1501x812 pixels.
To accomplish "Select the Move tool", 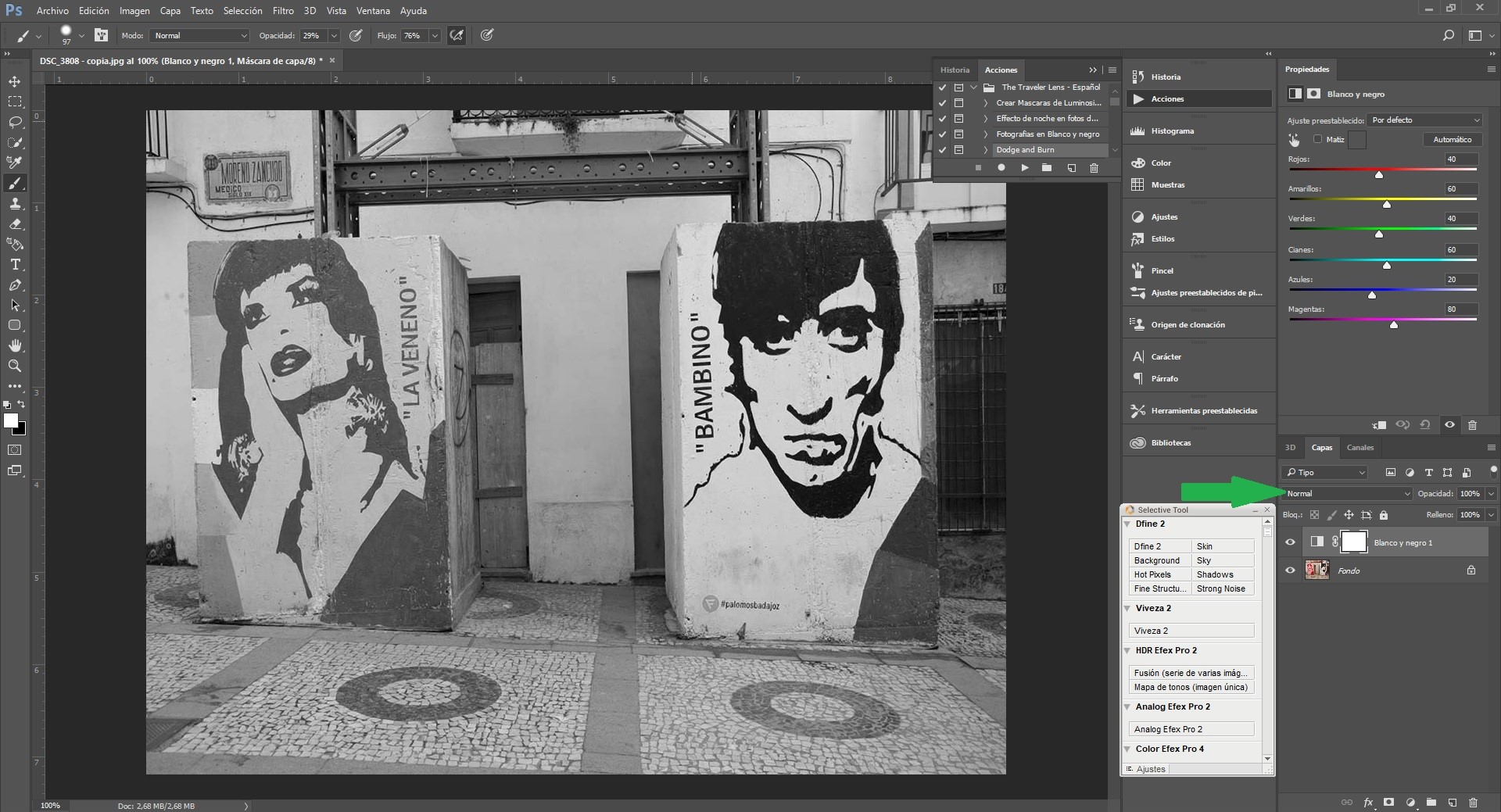I will 15,81.
